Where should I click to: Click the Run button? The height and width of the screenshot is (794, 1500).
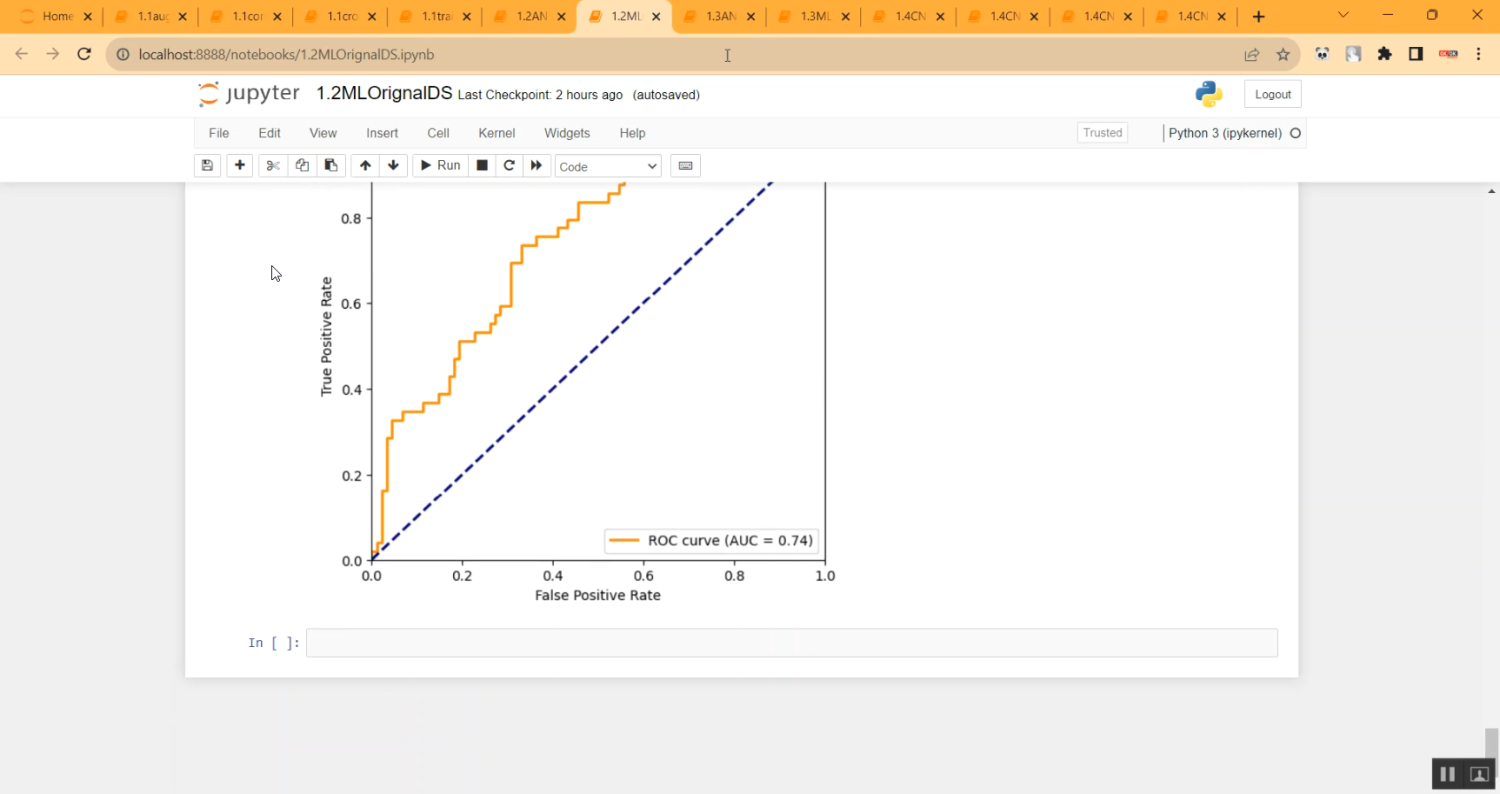coord(440,166)
